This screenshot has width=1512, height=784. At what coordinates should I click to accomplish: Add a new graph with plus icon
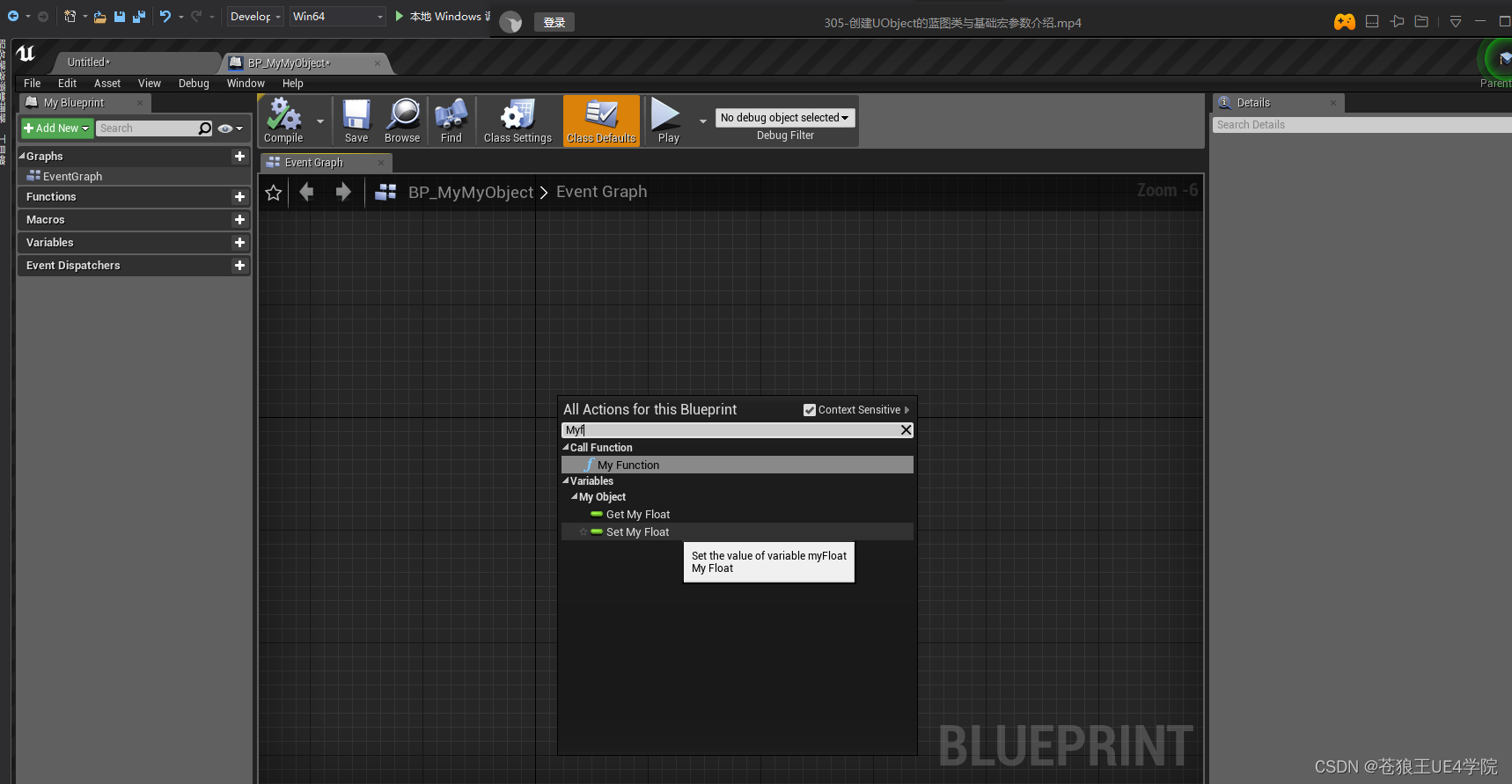click(x=239, y=156)
